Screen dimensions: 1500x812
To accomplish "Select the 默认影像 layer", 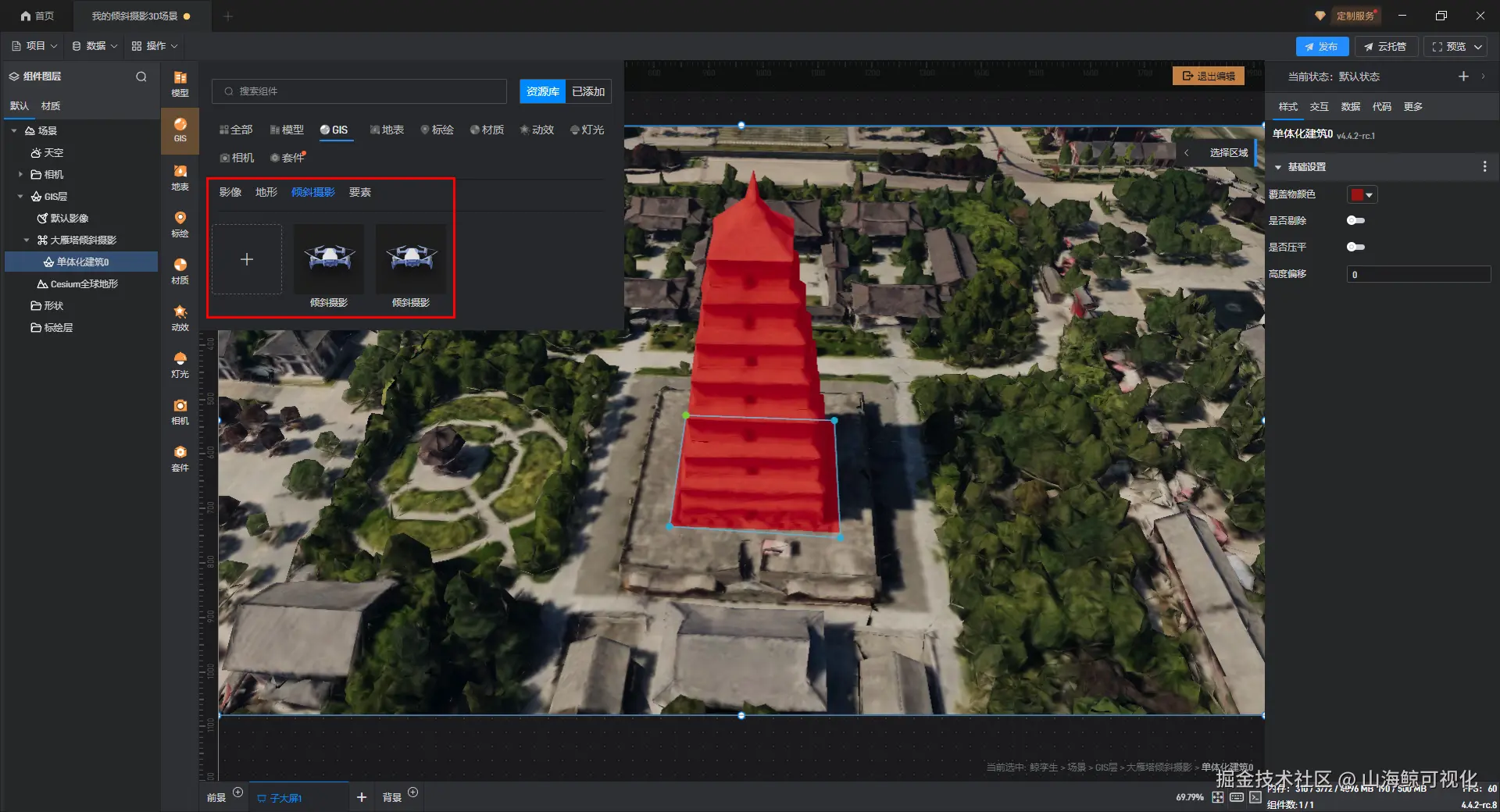I will click(x=81, y=218).
